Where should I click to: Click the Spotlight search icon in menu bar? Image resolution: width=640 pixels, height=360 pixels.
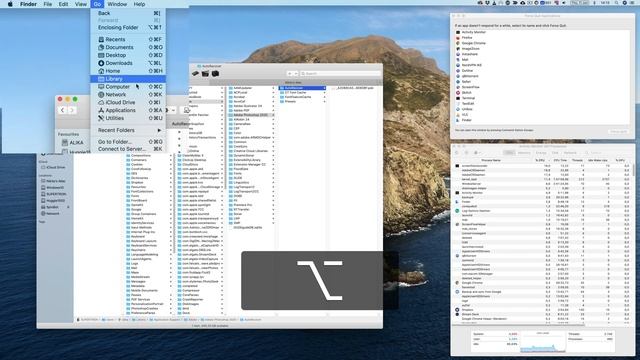(616, 3)
